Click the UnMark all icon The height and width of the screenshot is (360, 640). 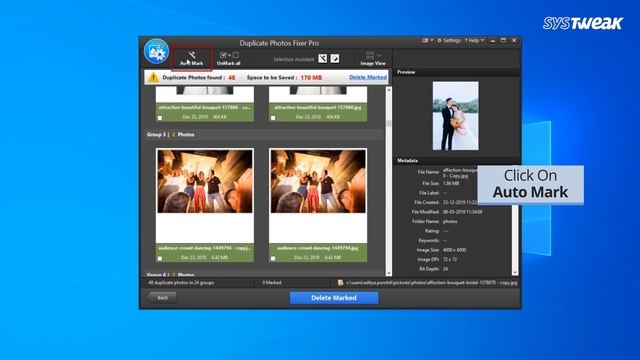[x=229, y=55]
